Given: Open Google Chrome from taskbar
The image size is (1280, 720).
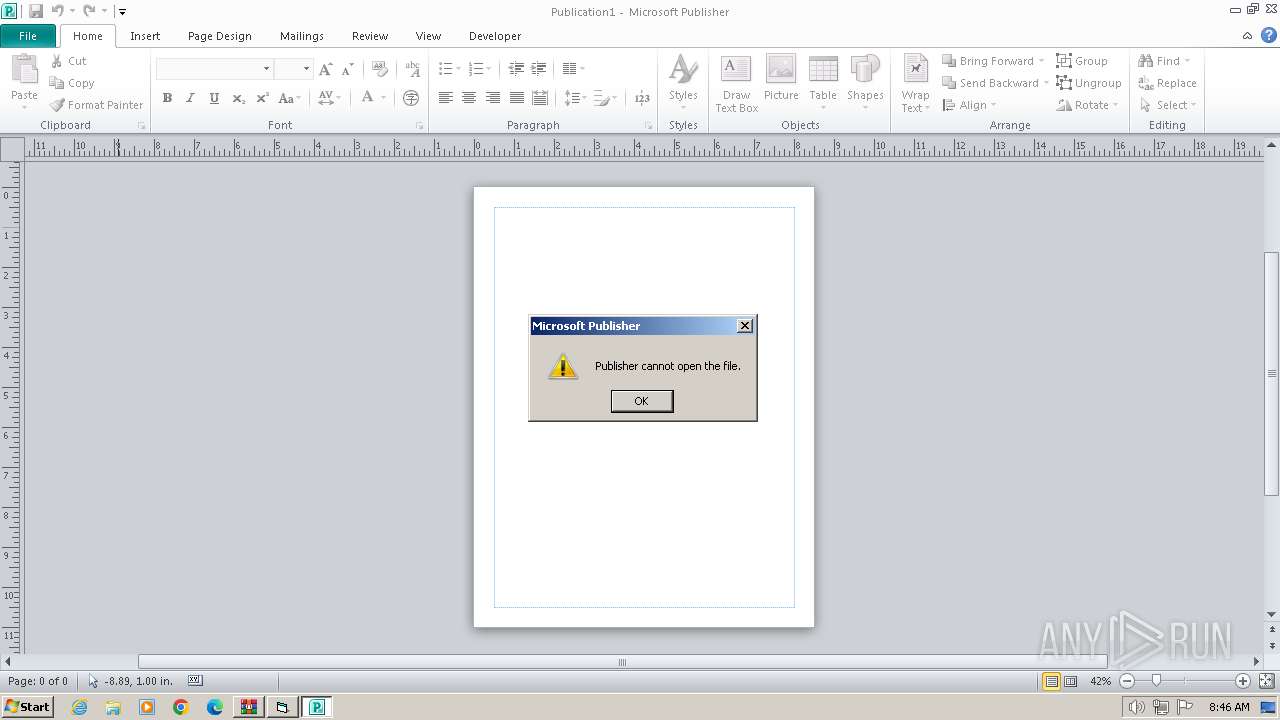Looking at the screenshot, I should 181,707.
